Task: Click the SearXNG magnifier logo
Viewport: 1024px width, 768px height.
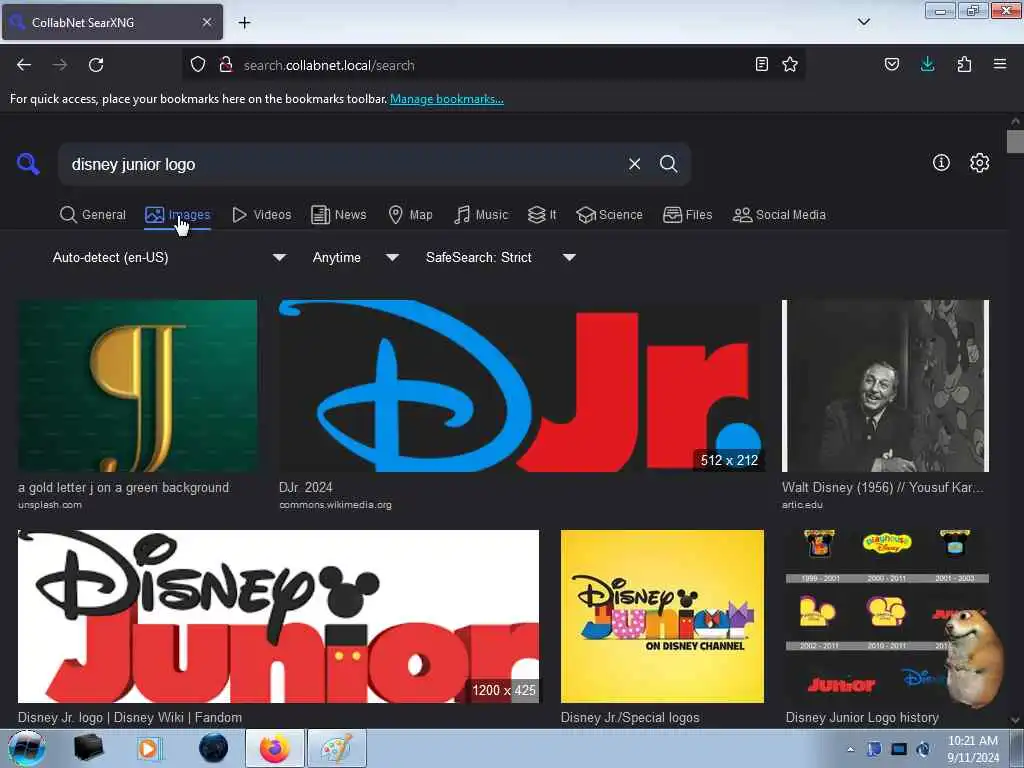Action: point(28,163)
